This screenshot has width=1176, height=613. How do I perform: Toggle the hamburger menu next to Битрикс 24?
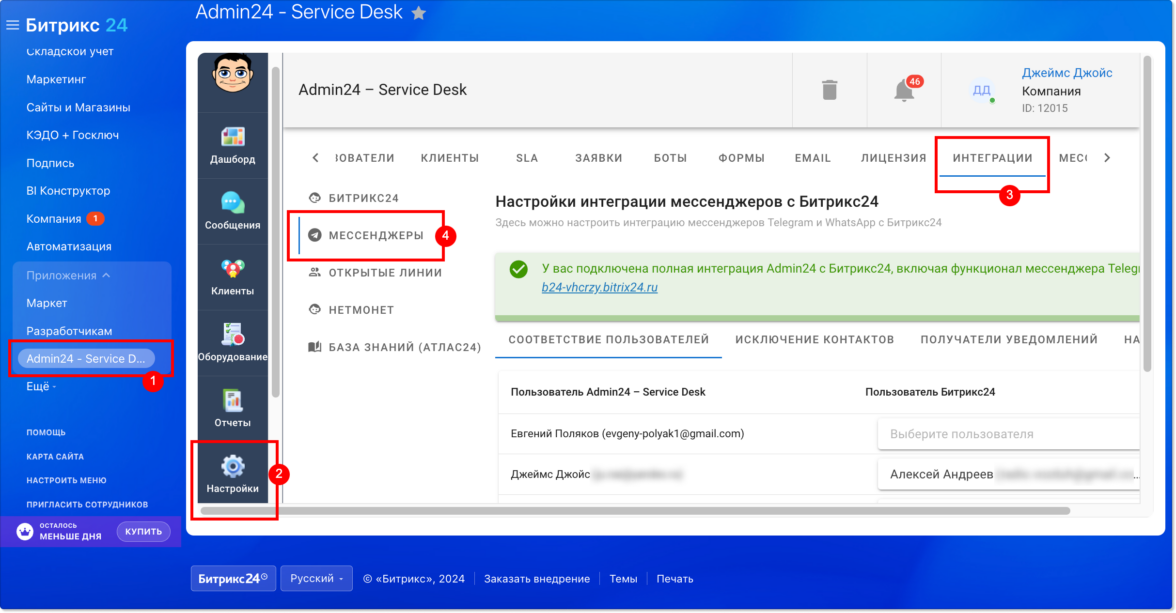pos(12,26)
